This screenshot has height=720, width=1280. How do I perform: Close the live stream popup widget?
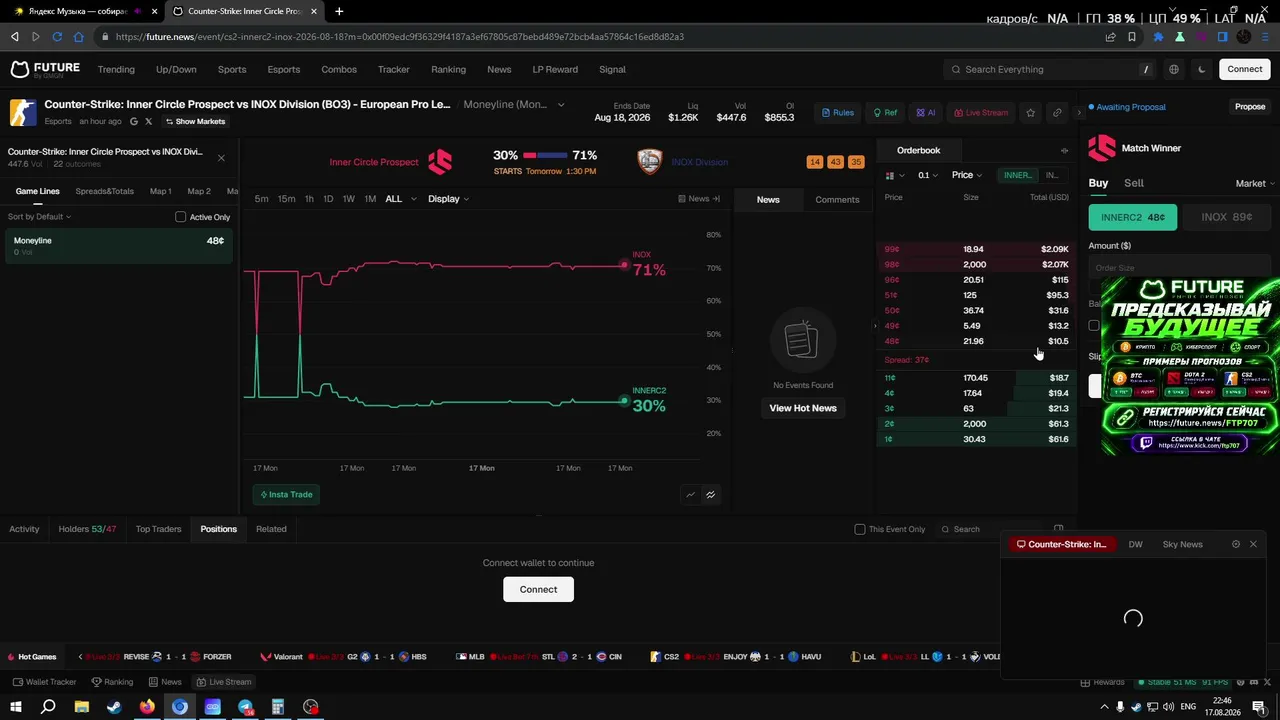click(x=1253, y=544)
